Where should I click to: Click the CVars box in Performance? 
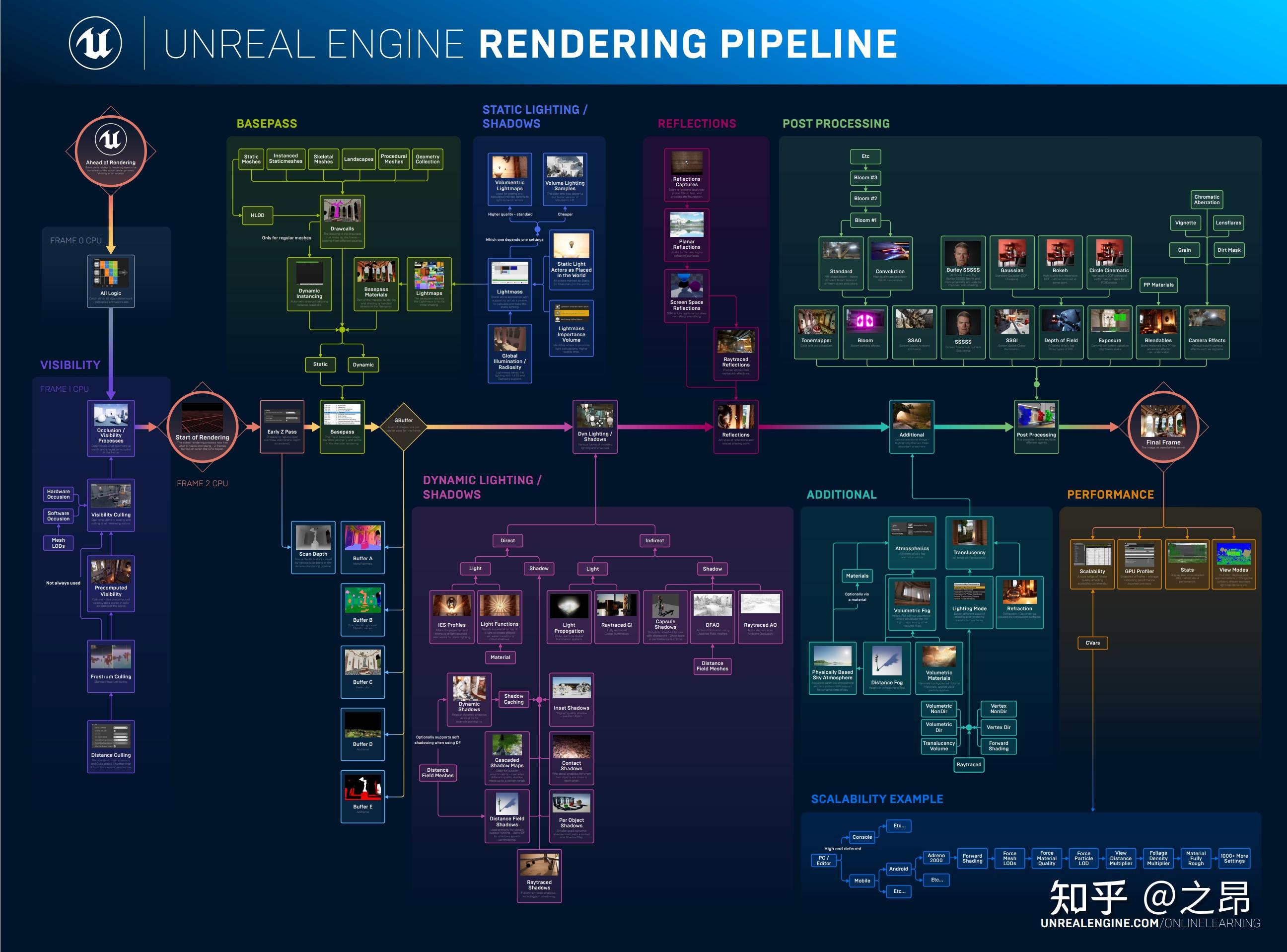(x=1092, y=643)
